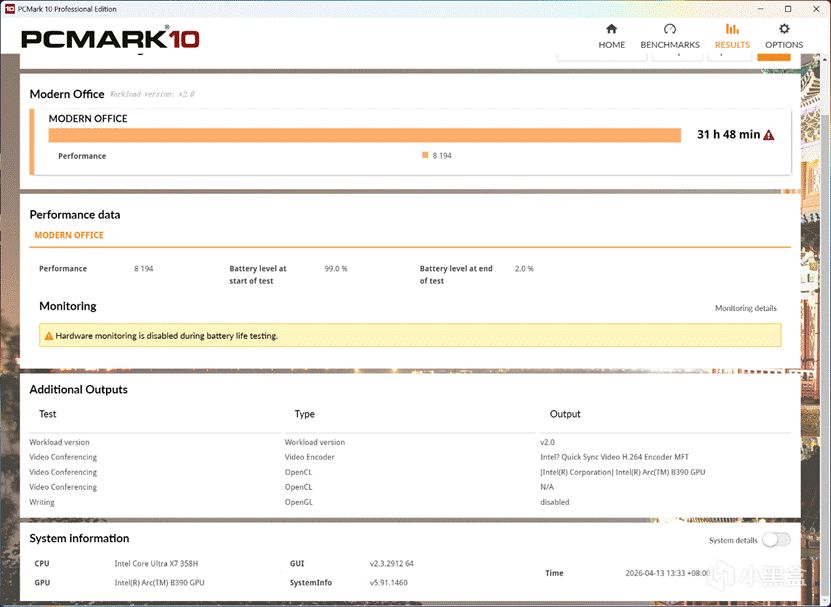Select the OpenGL type cell

pyautogui.click(x=298, y=502)
